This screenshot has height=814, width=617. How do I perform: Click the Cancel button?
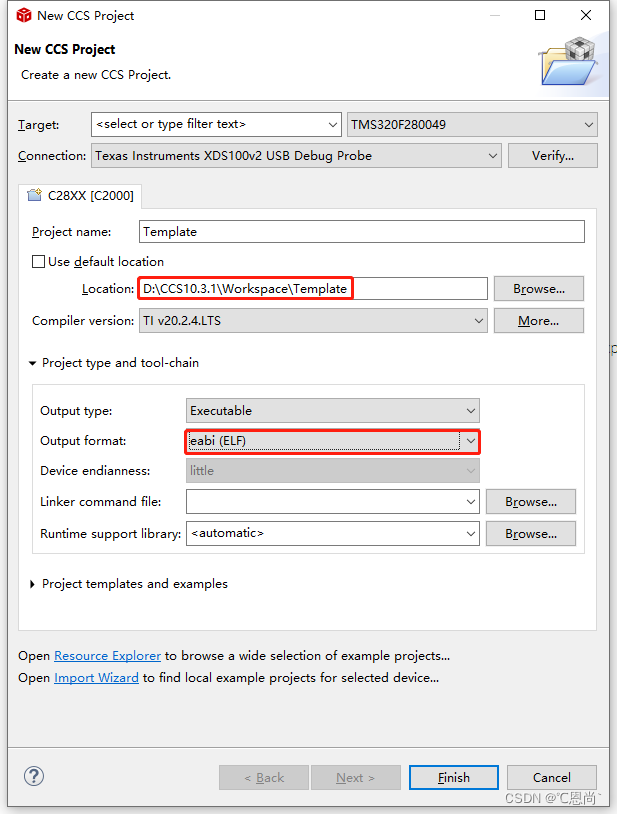(x=552, y=778)
